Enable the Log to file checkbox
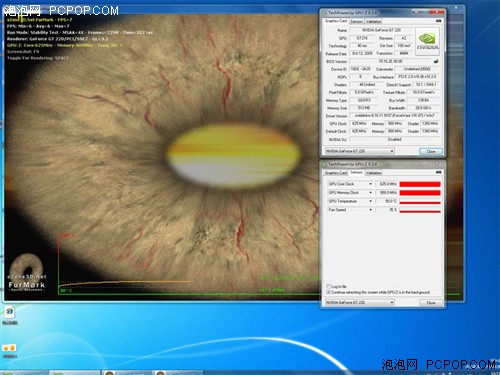500x375 pixels. (328, 286)
